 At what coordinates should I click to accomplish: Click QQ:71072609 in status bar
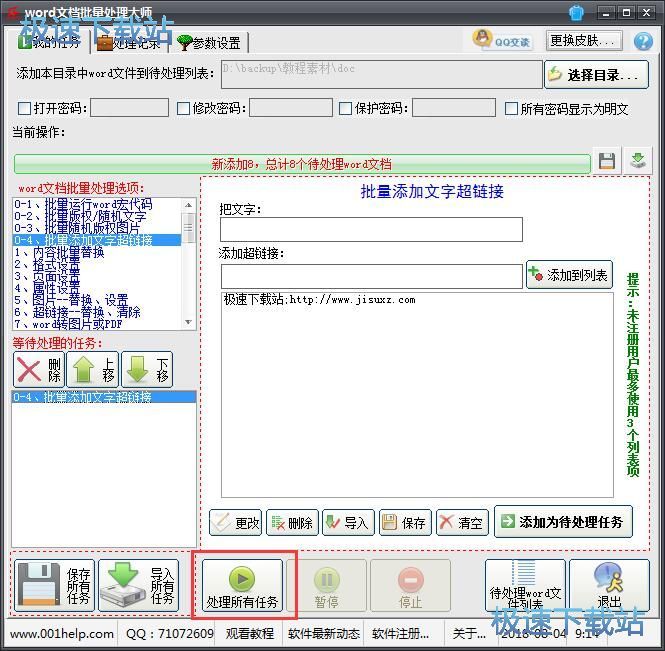click(x=170, y=634)
